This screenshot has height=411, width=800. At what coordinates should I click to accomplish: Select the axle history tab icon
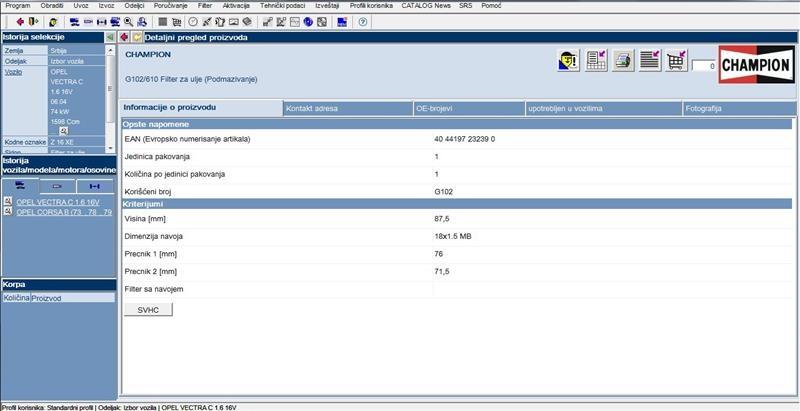[x=94, y=187]
